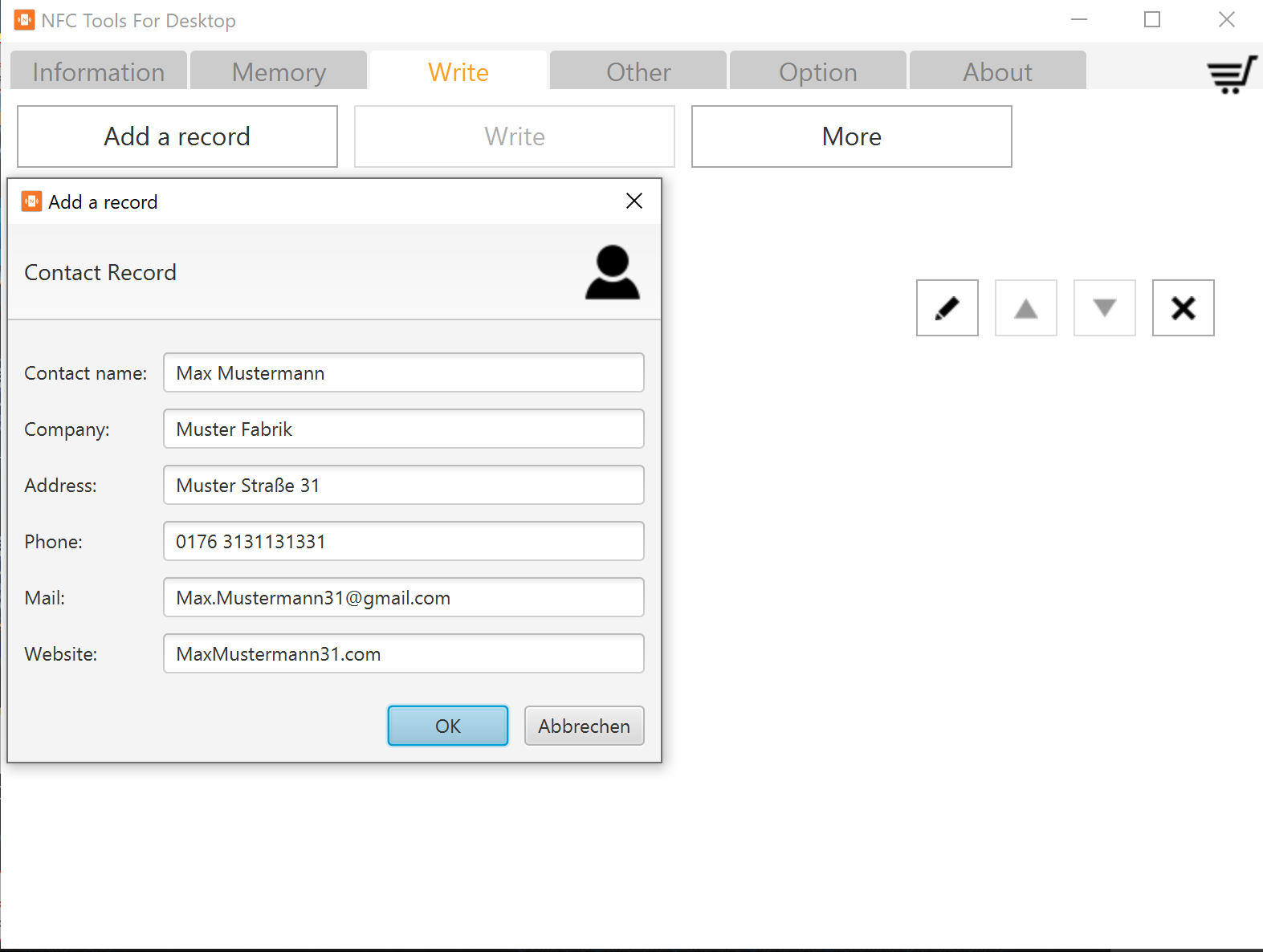This screenshot has width=1263, height=952.
Task: Select the Option tab
Action: click(x=817, y=72)
